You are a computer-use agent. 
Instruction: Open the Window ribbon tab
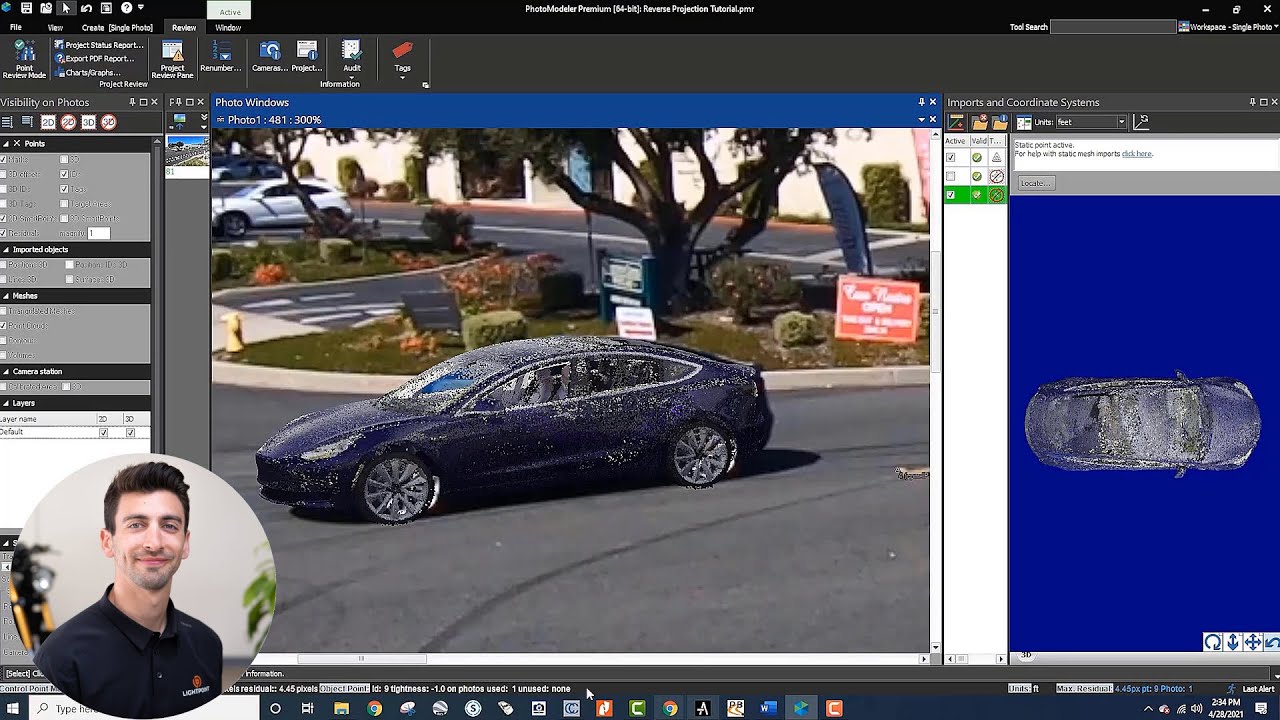[x=228, y=28]
